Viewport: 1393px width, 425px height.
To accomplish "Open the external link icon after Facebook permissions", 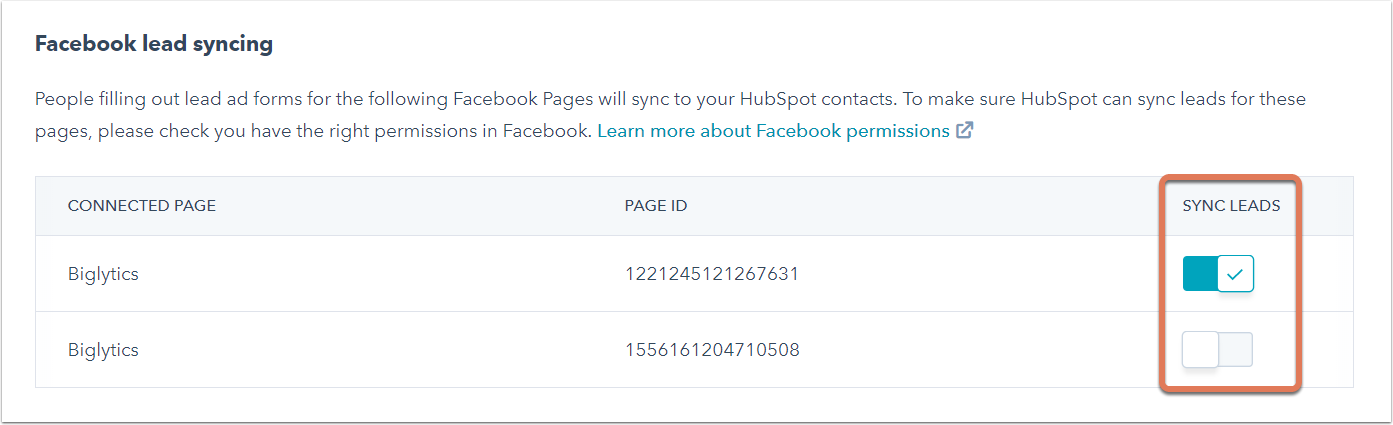I will [965, 131].
